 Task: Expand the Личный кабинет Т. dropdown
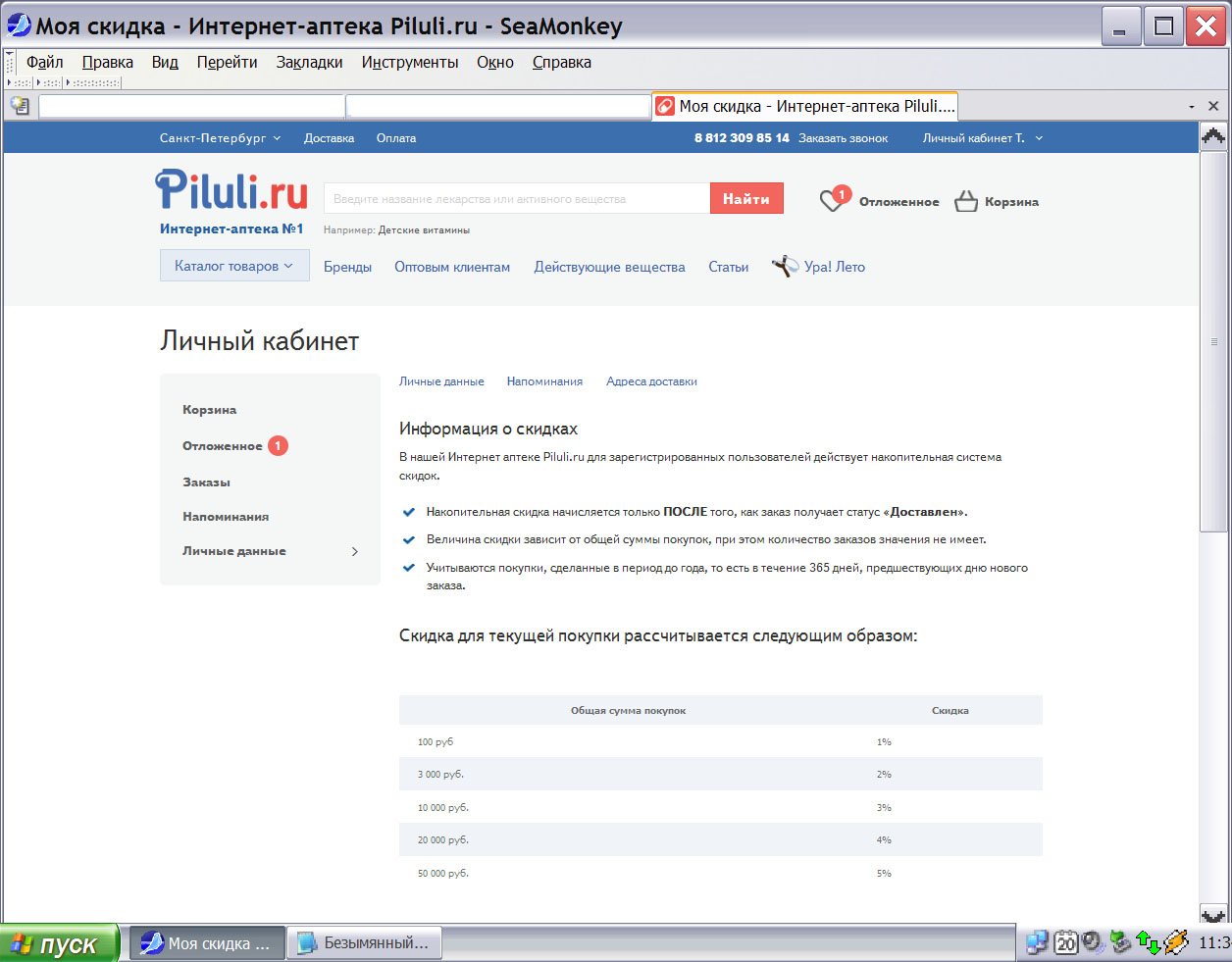983,138
